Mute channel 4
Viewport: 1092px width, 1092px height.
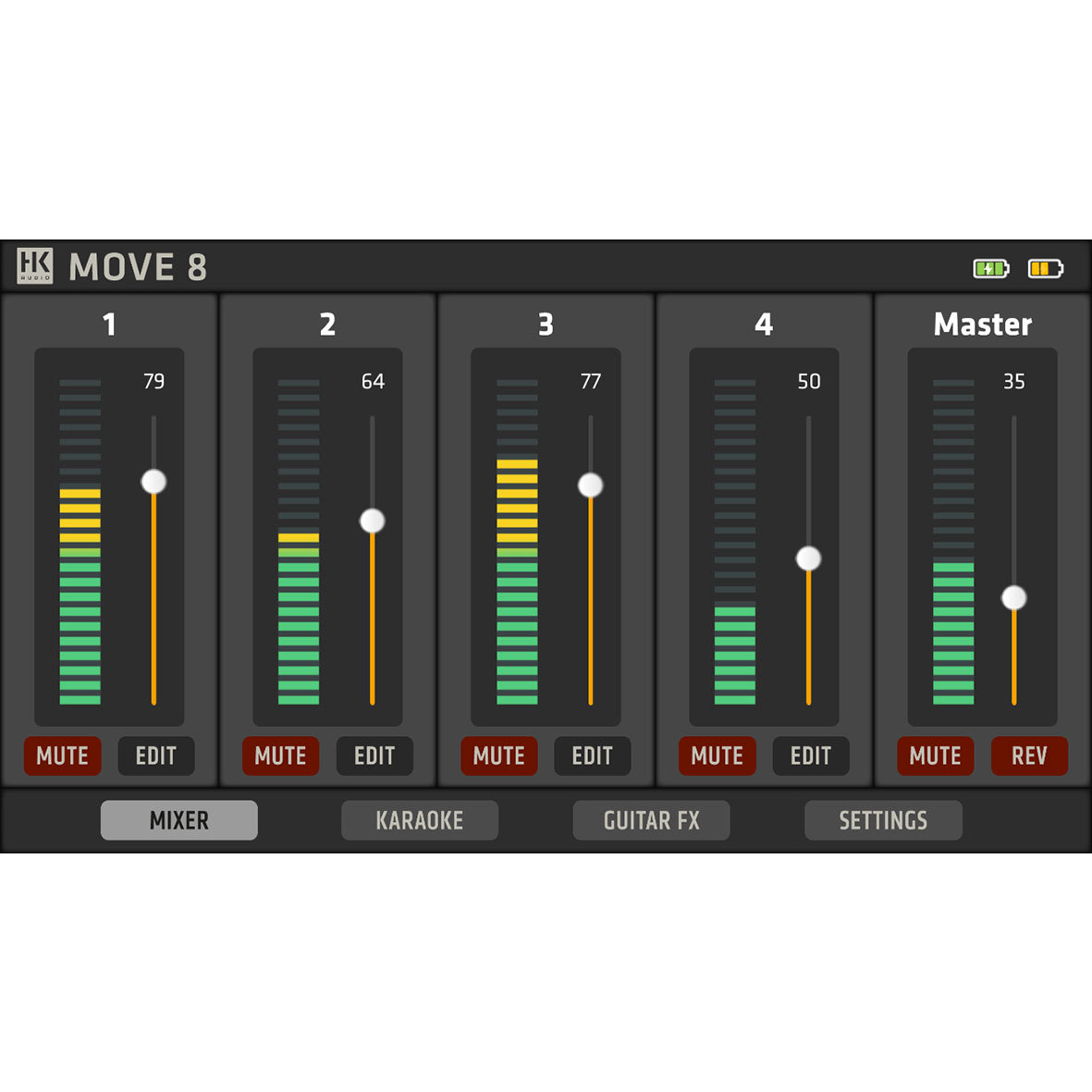717,755
